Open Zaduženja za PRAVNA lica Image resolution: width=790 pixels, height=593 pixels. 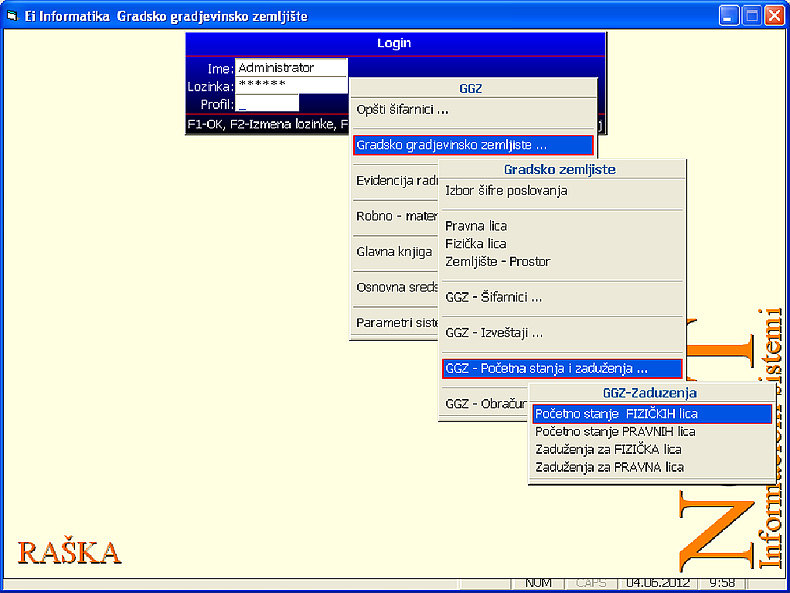609,467
